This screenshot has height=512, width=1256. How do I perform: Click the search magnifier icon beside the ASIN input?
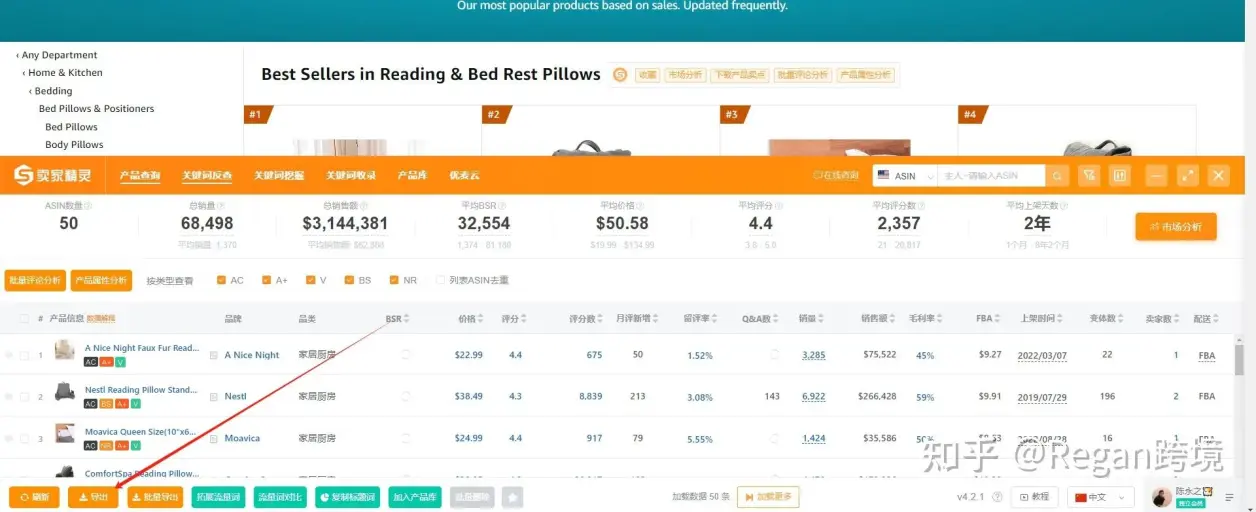pyautogui.click(x=1057, y=176)
